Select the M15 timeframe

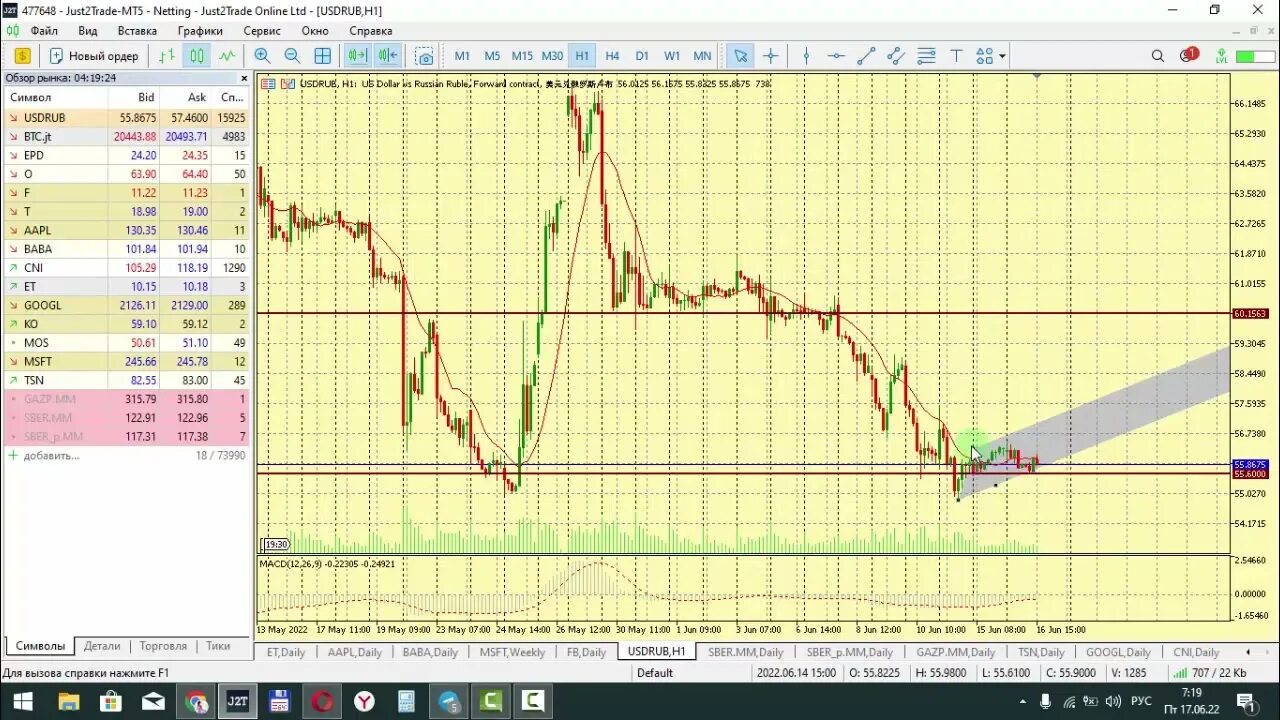(522, 56)
